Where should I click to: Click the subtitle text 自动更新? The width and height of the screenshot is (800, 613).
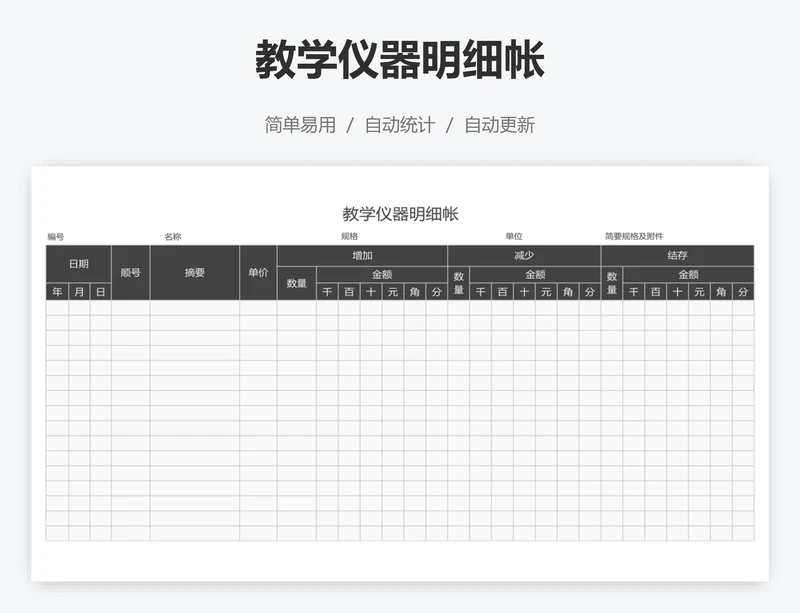click(x=499, y=125)
